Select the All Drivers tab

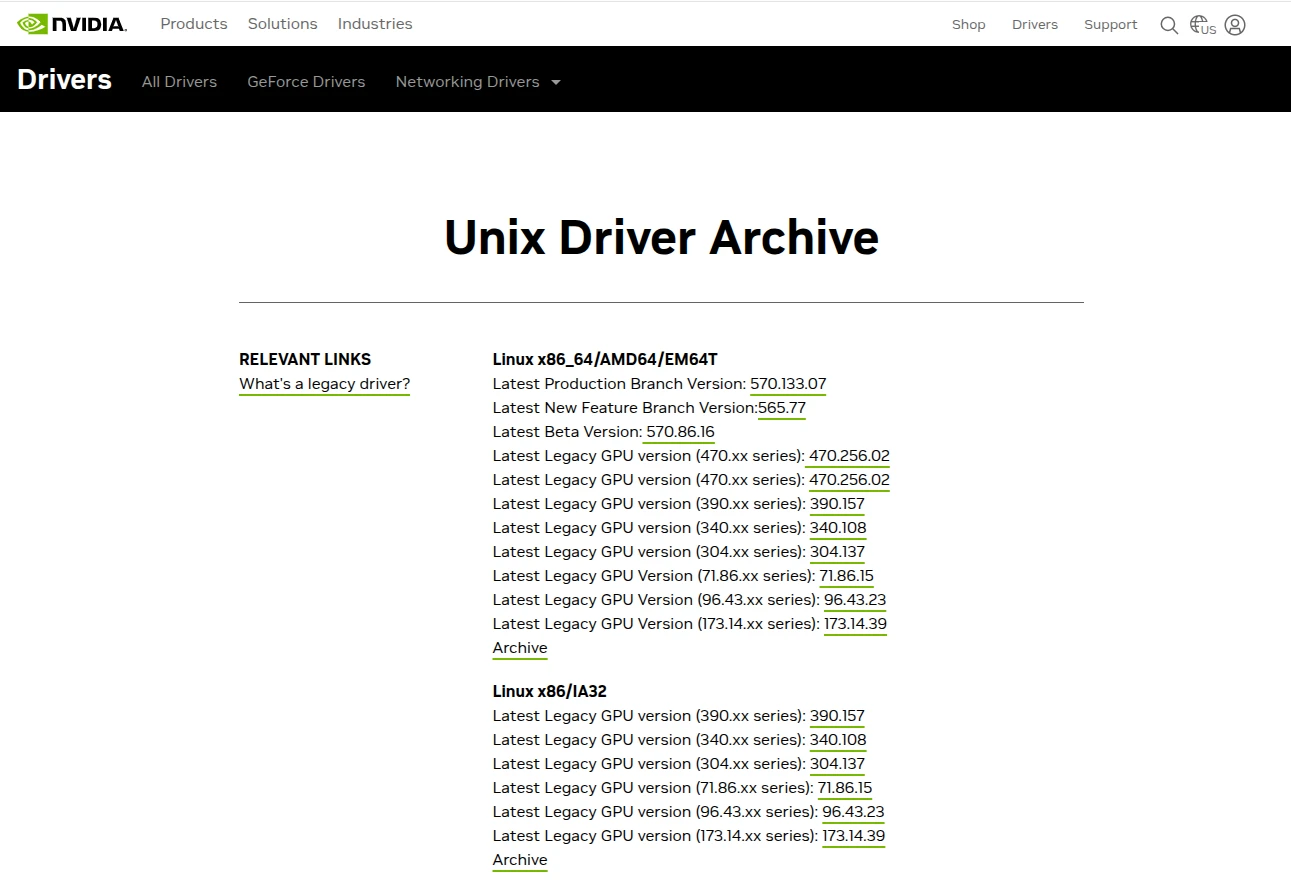click(179, 82)
